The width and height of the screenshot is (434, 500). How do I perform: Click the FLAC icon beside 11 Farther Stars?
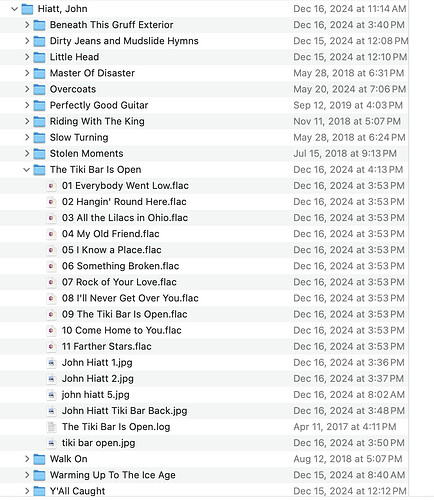tap(51, 347)
